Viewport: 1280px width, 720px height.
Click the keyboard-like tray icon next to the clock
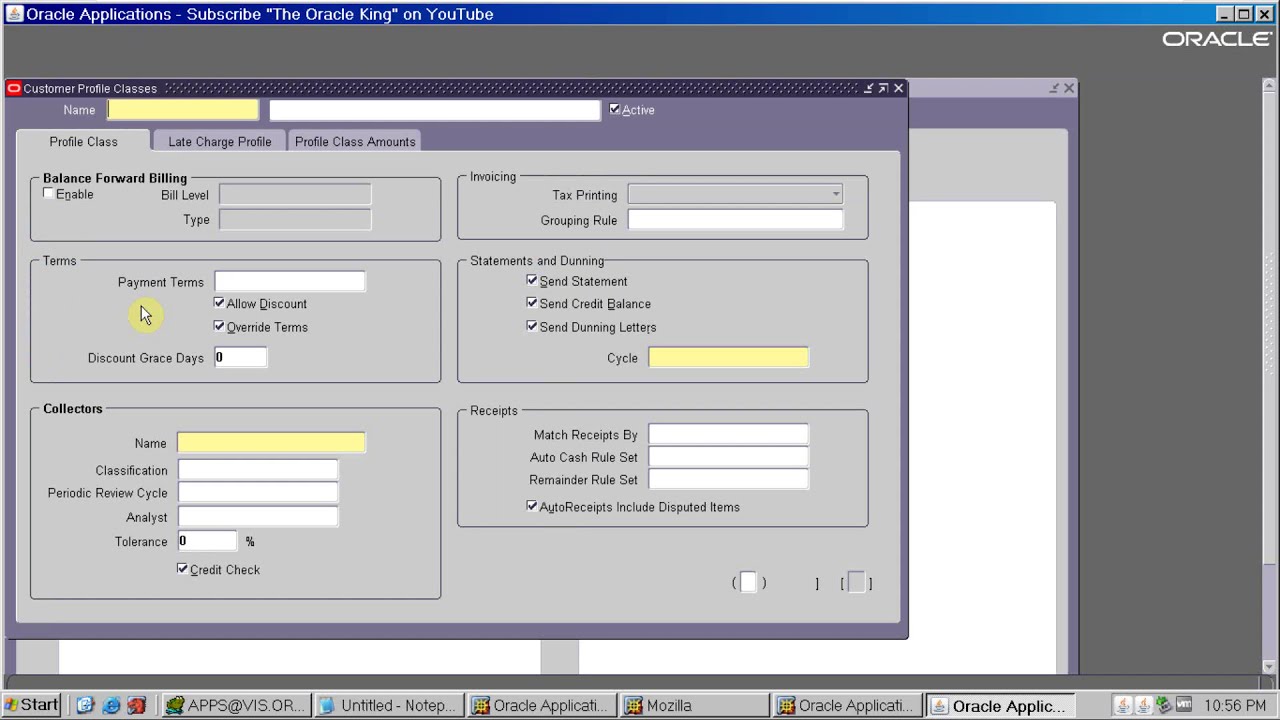1184,705
